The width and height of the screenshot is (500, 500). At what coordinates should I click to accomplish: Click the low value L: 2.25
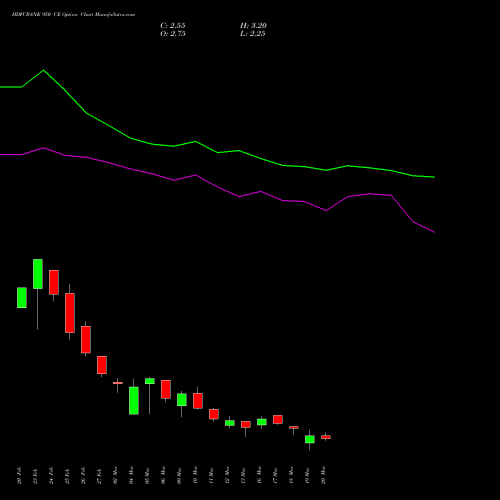253,34
